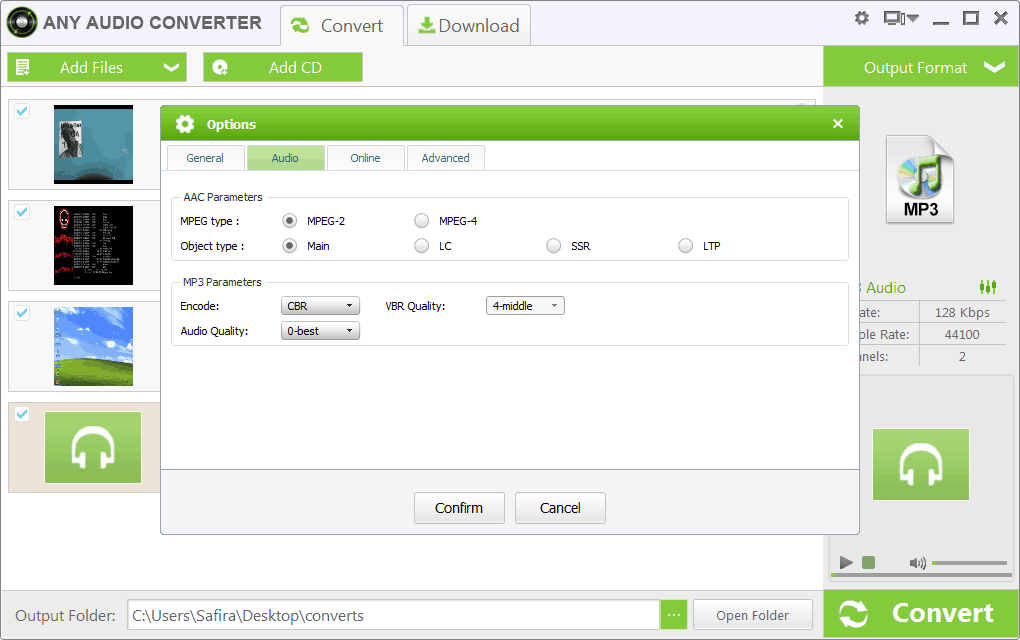Select SSR object type radio button

tap(554, 246)
